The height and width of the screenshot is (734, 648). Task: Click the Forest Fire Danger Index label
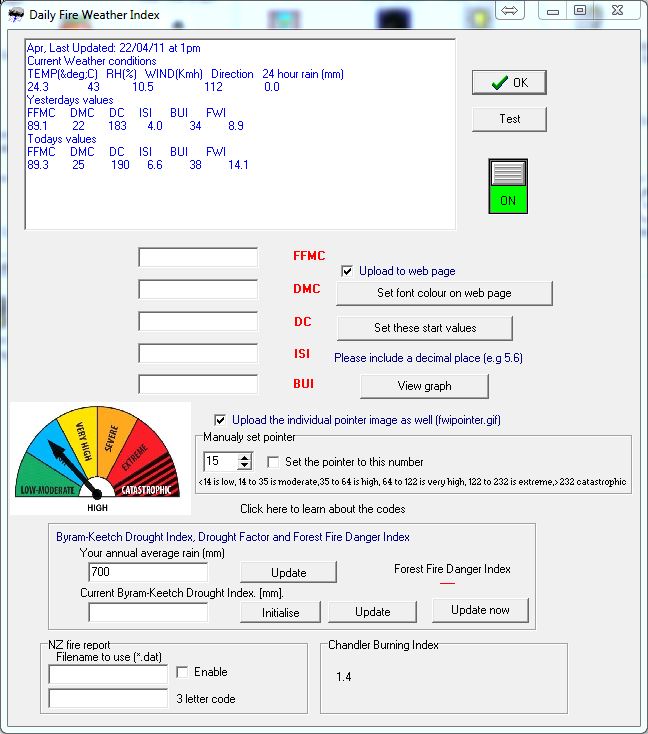(x=452, y=569)
